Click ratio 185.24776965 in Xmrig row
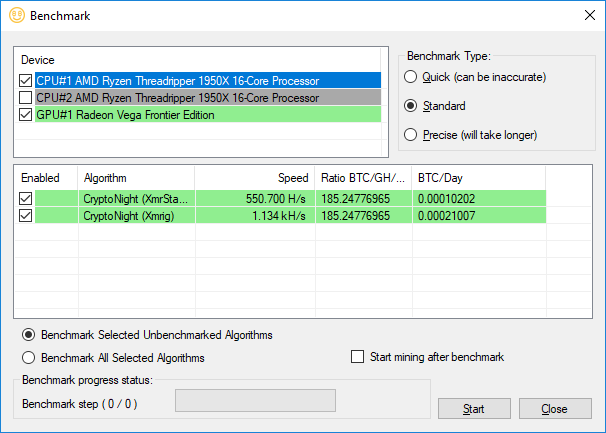 click(x=356, y=216)
